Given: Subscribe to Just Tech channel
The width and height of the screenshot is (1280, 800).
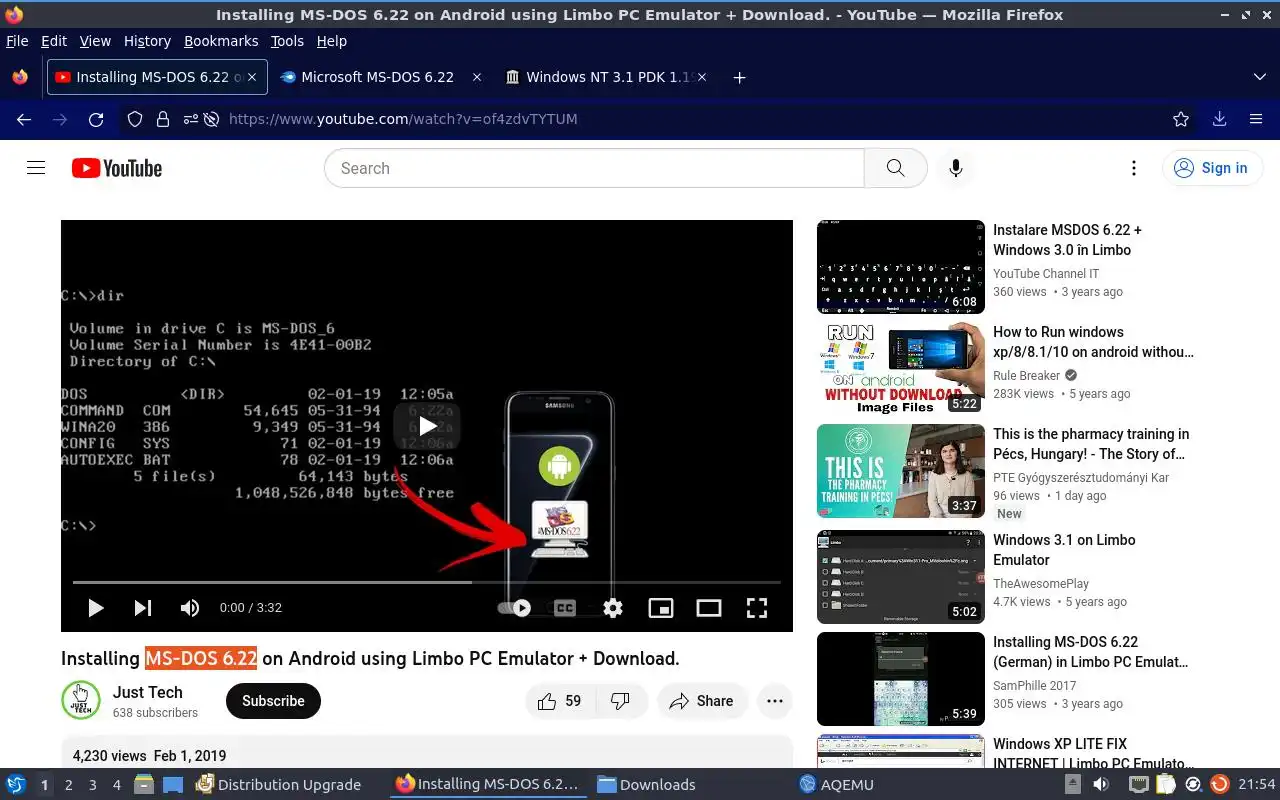Looking at the screenshot, I should click(273, 701).
